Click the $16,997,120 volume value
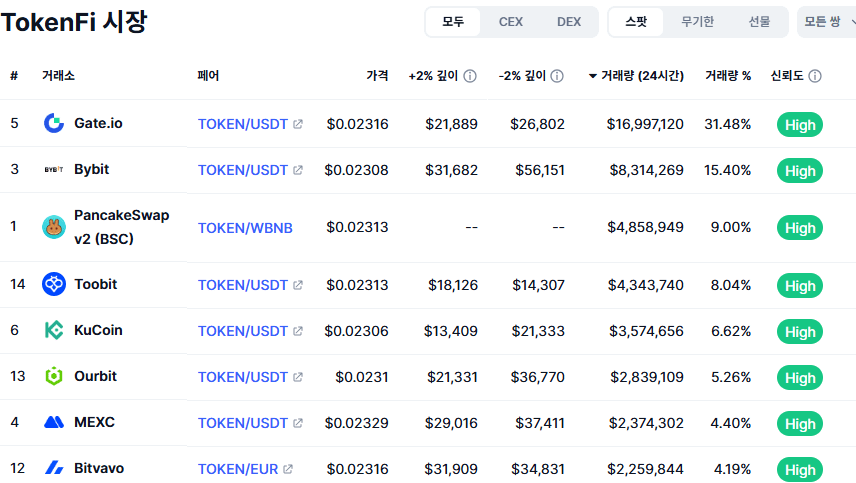This screenshot has height=483, width=856. 645,124
